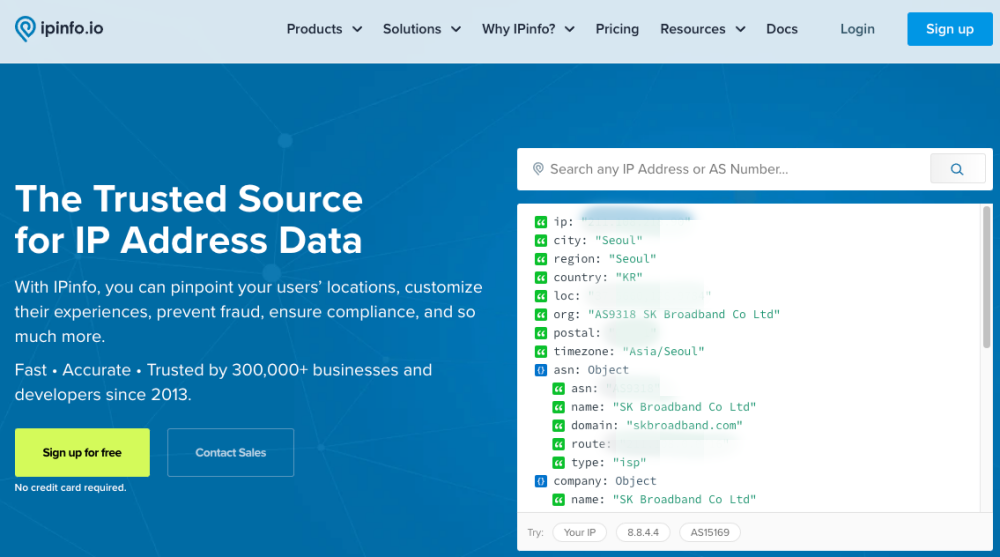The width and height of the screenshot is (1000, 557).
Task: Click the string icon beside region
Action: pos(541,259)
